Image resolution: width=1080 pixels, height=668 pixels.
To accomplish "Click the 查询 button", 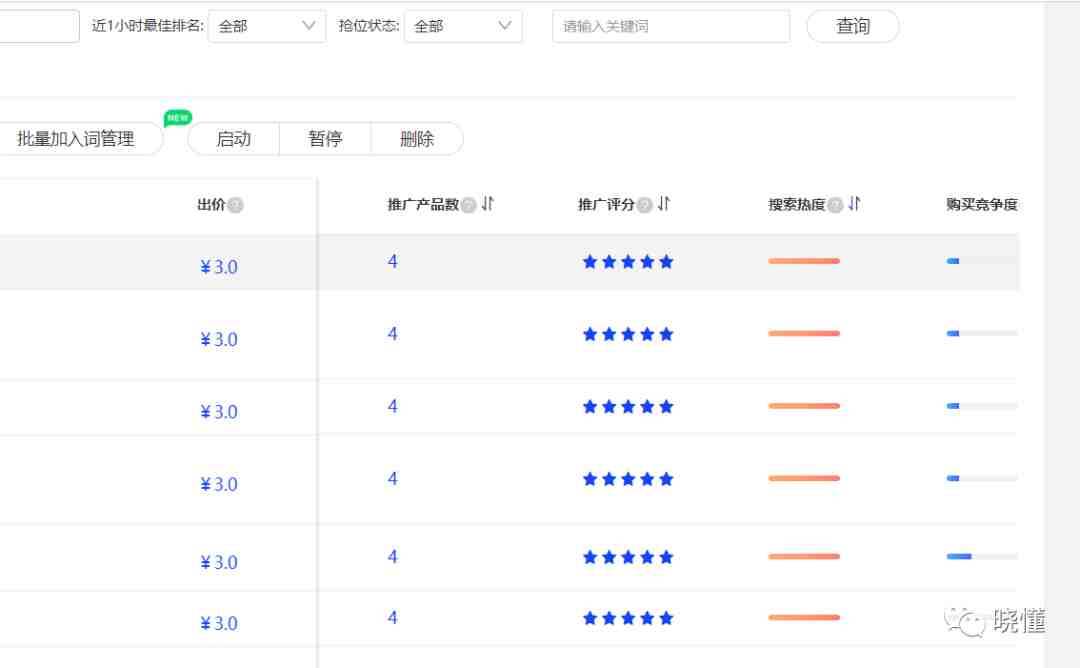I will click(853, 26).
